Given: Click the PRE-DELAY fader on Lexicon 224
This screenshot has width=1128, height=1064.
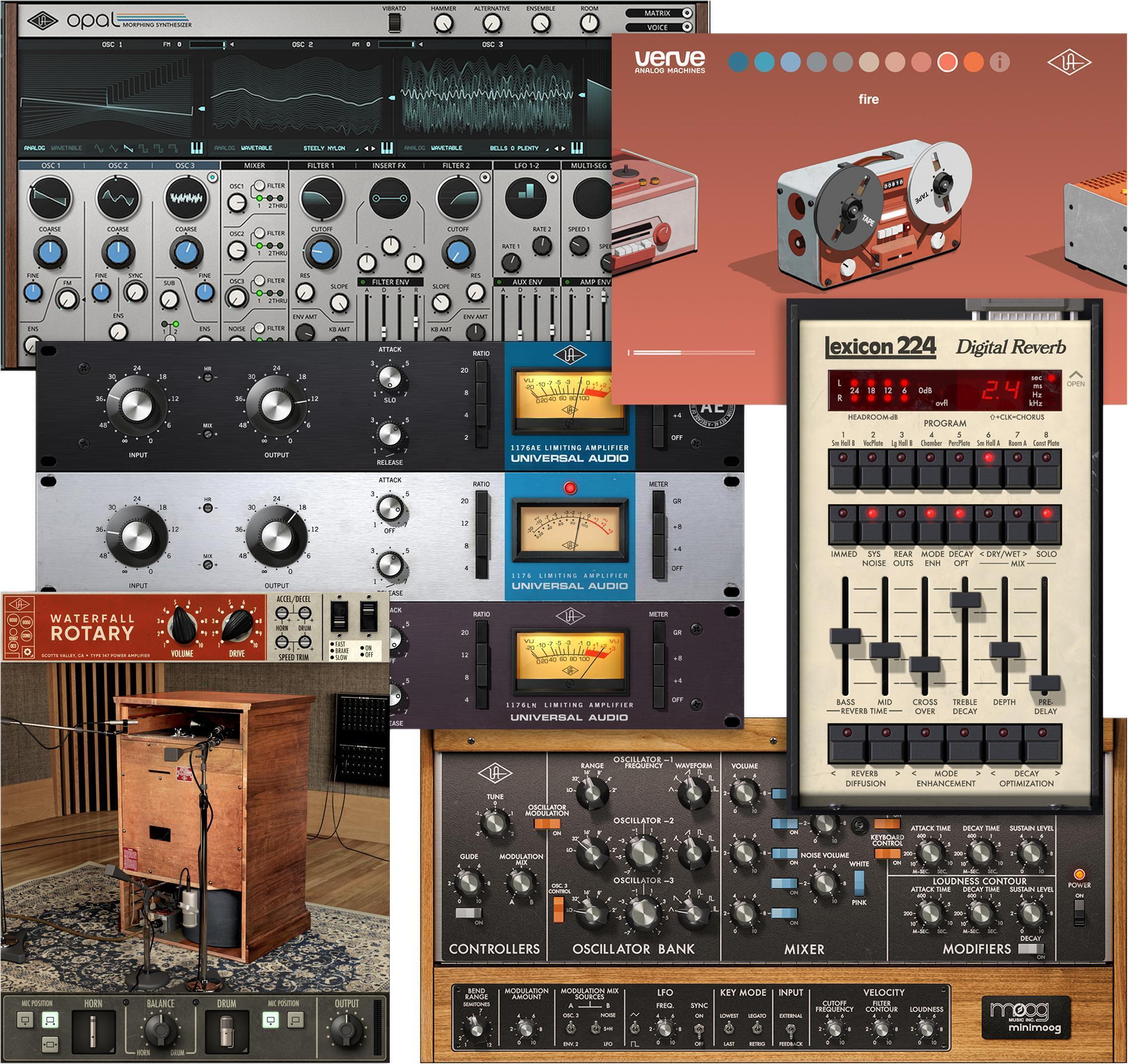Looking at the screenshot, I should coord(1045,683).
